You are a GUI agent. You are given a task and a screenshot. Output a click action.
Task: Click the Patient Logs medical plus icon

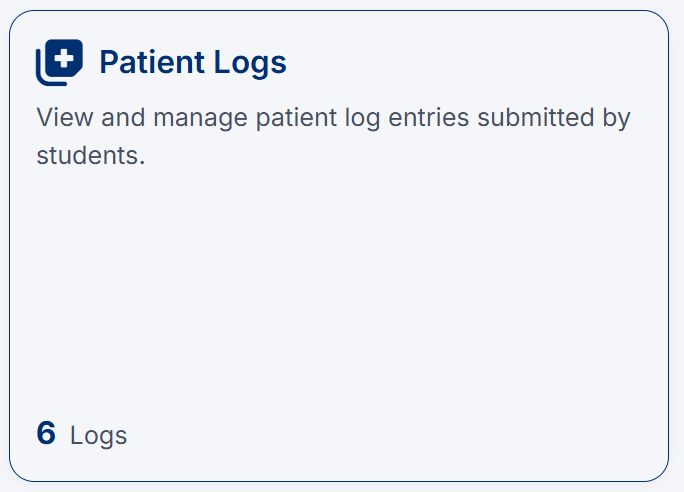click(x=59, y=63)
